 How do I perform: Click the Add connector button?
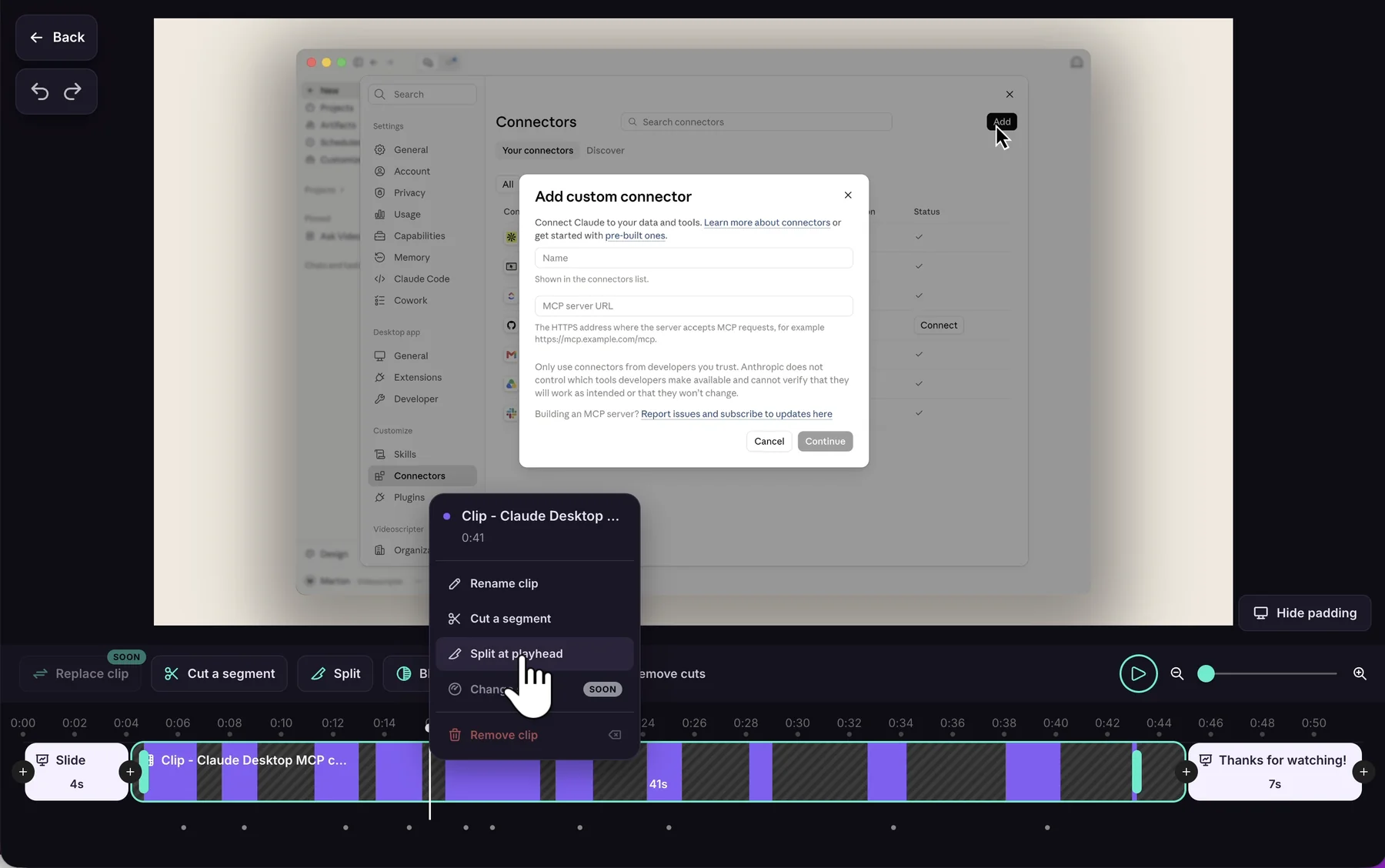tap(1002, 122)
